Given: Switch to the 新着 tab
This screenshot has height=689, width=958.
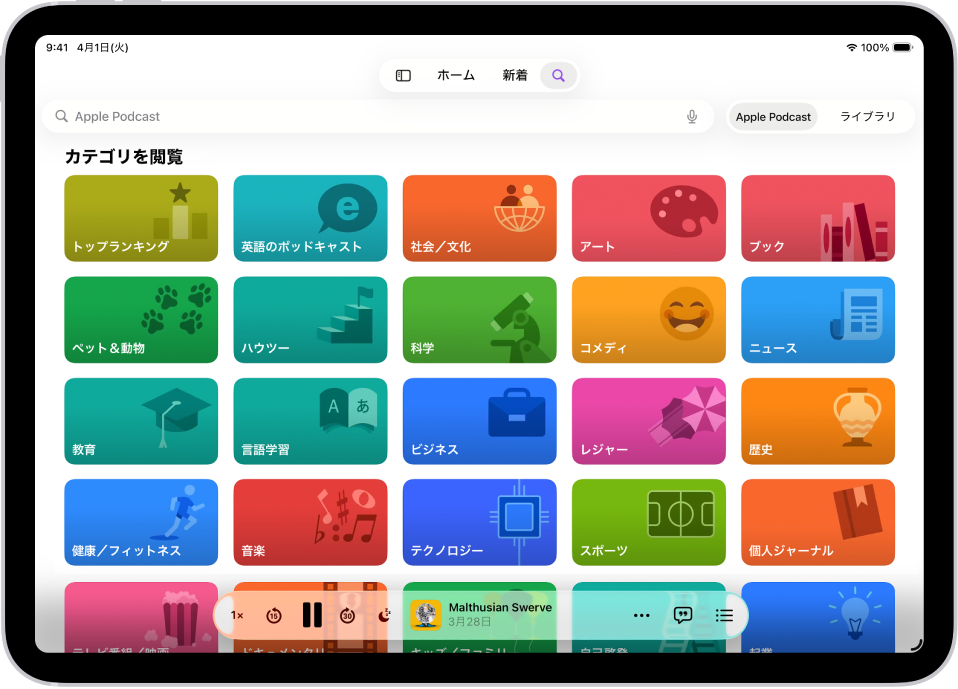Looking at the screenshot, I should pyautogui.click(x=514, y=75).
